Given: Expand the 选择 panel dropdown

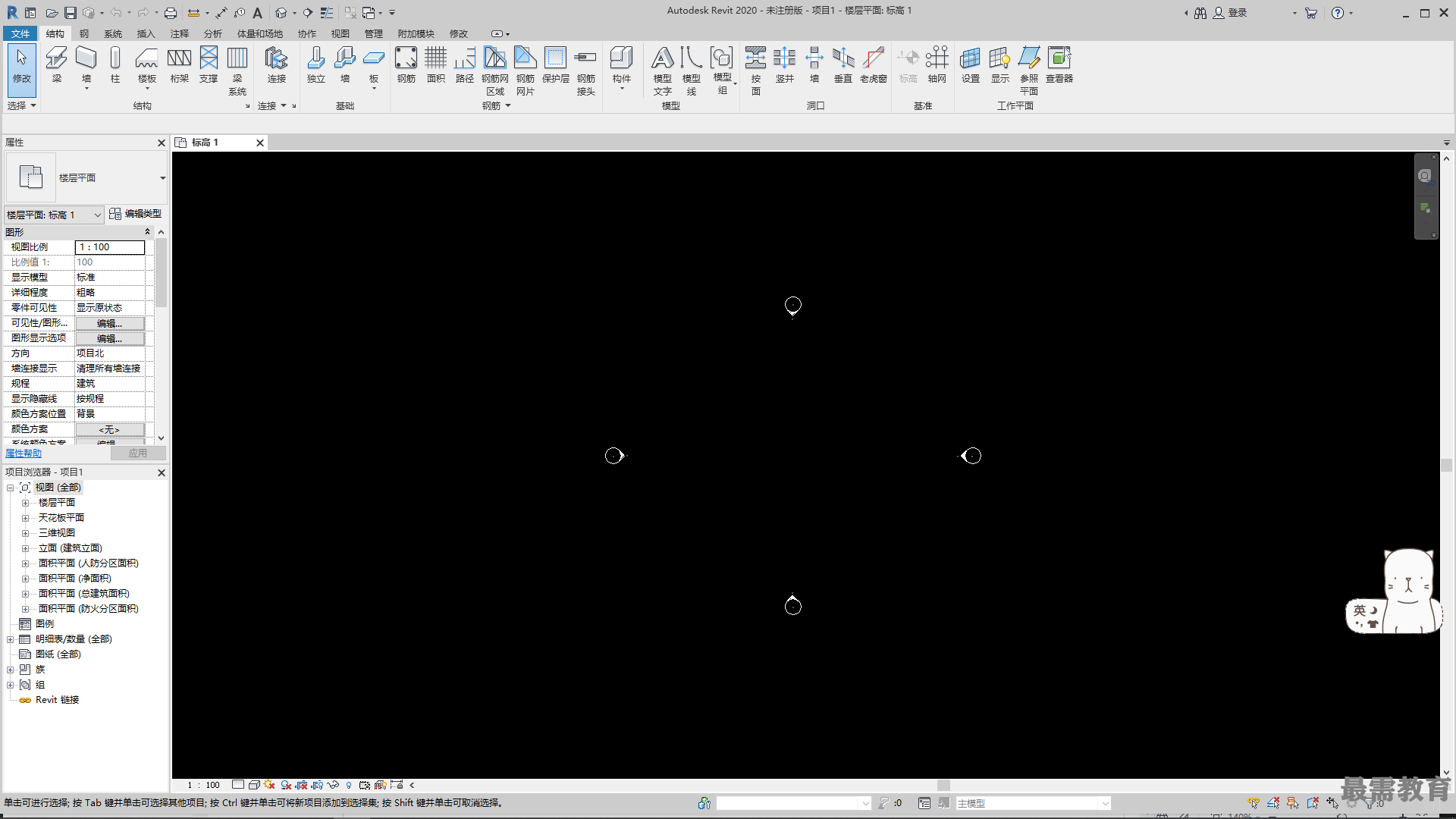Looking at the screenshot, I should click(22, 105).
